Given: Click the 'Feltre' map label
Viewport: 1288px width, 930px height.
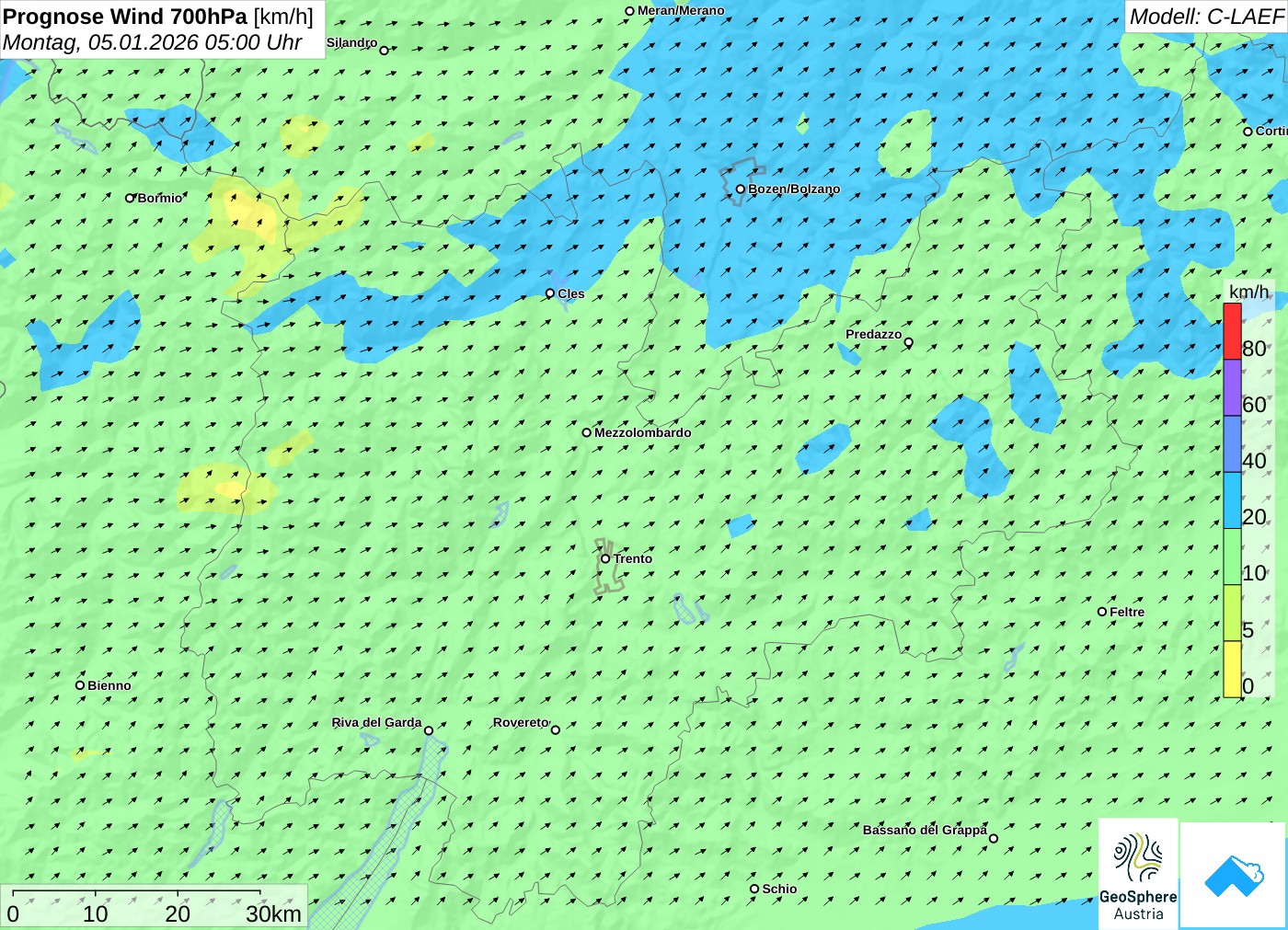Looking at the screenshot, I should (1127, 612).
